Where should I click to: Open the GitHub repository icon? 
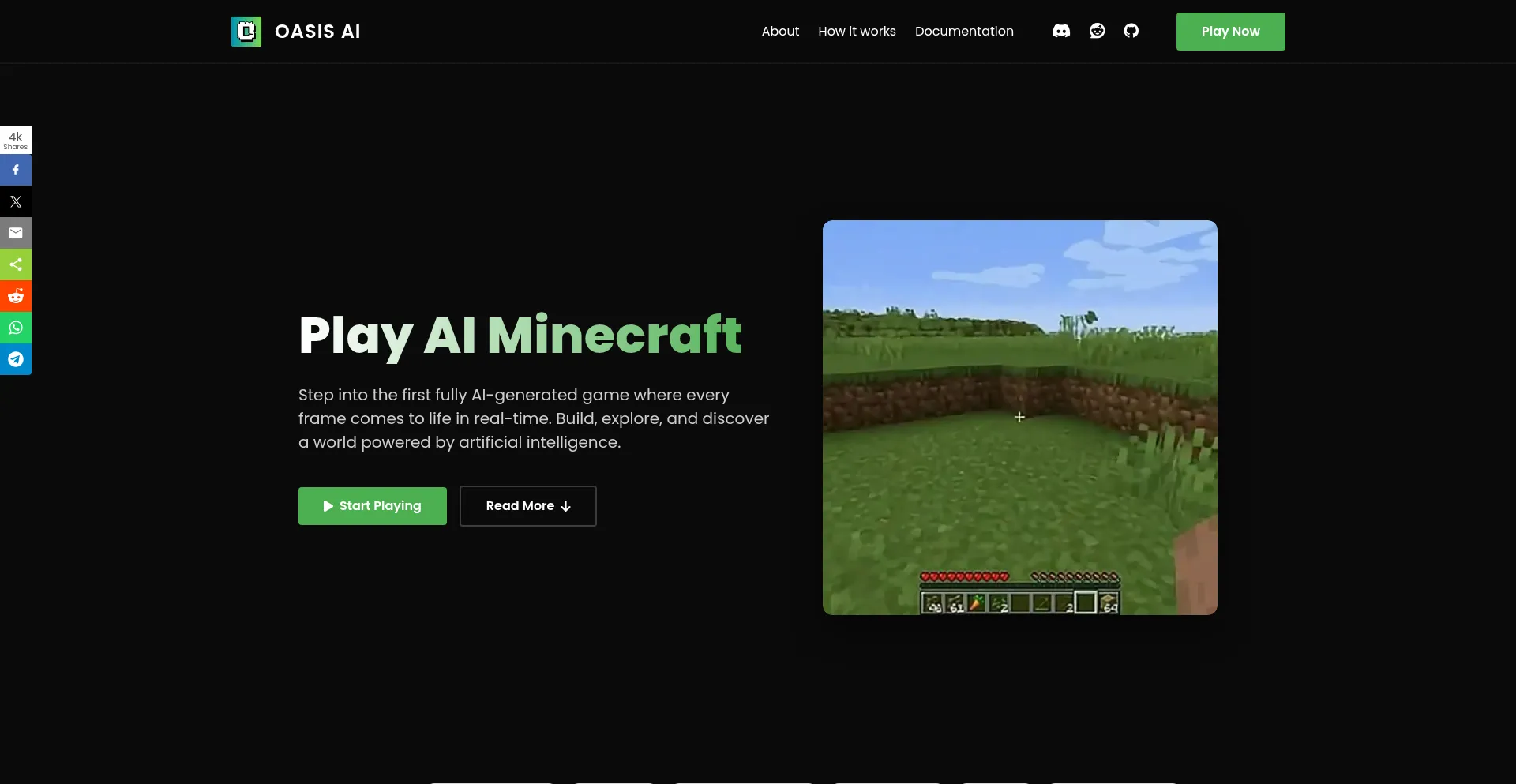(1131, 31)
